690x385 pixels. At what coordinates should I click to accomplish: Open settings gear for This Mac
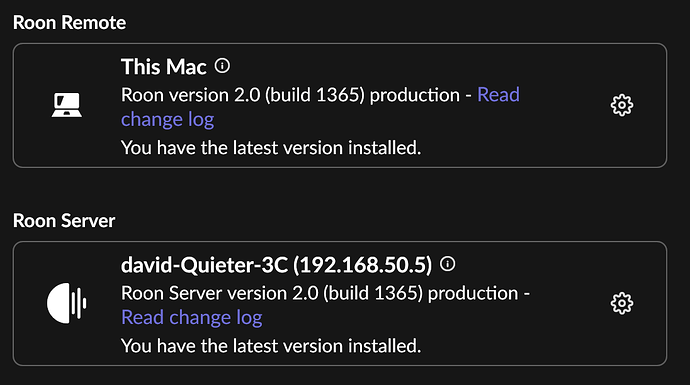click(621, 105)
